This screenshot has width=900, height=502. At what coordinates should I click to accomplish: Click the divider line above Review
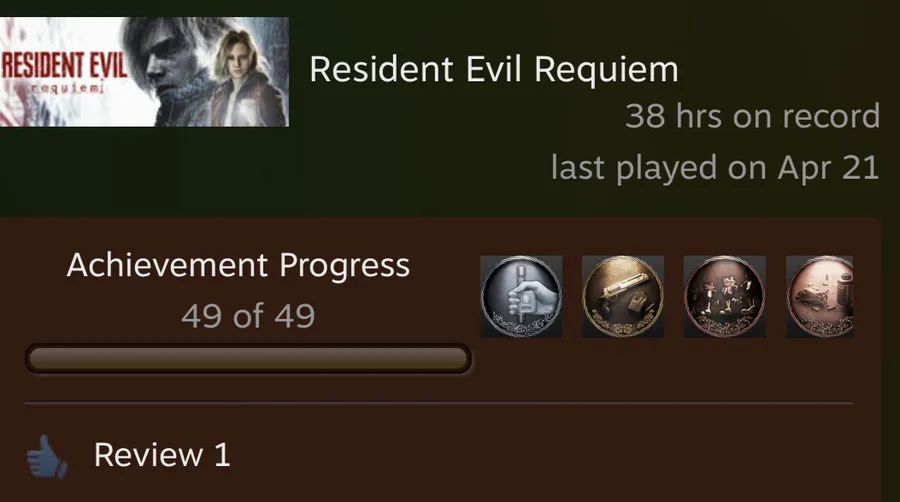pyautogui.click(x=439, y=403)
